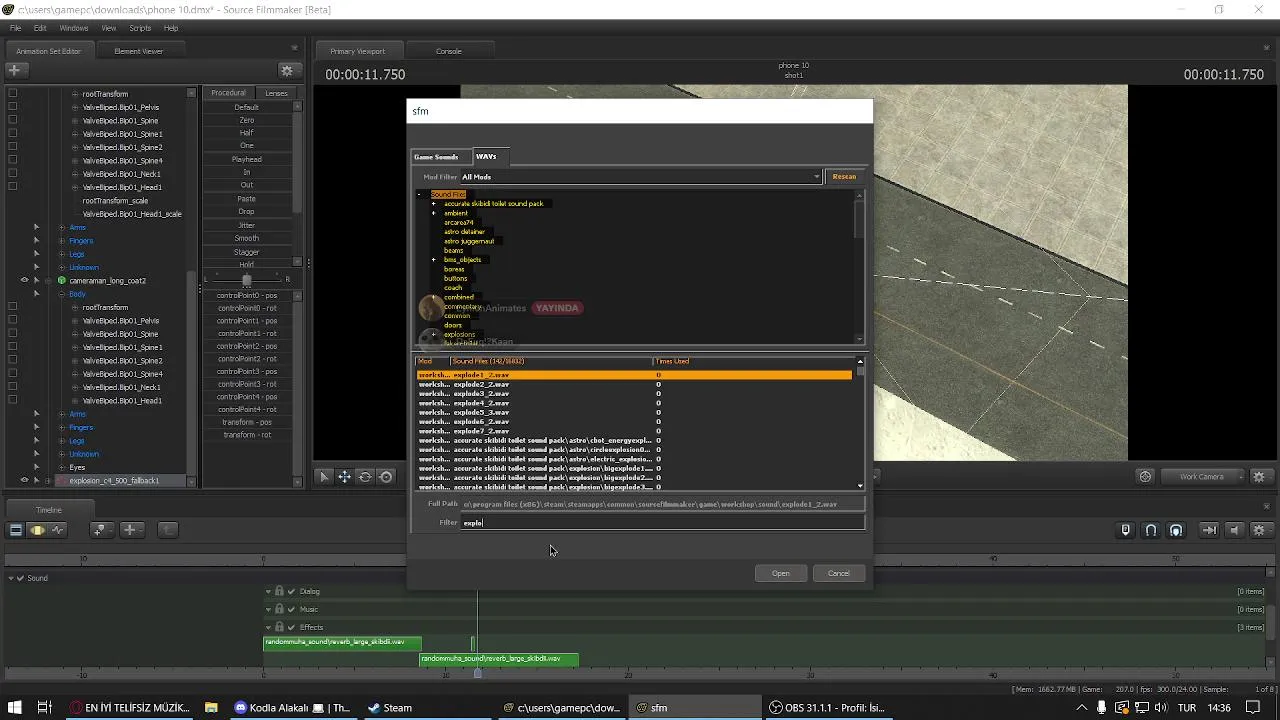1280x720 pixels.
Task: Check the box beside first ValveBiped.Bip01_Neck1
Action: (12, 174)
